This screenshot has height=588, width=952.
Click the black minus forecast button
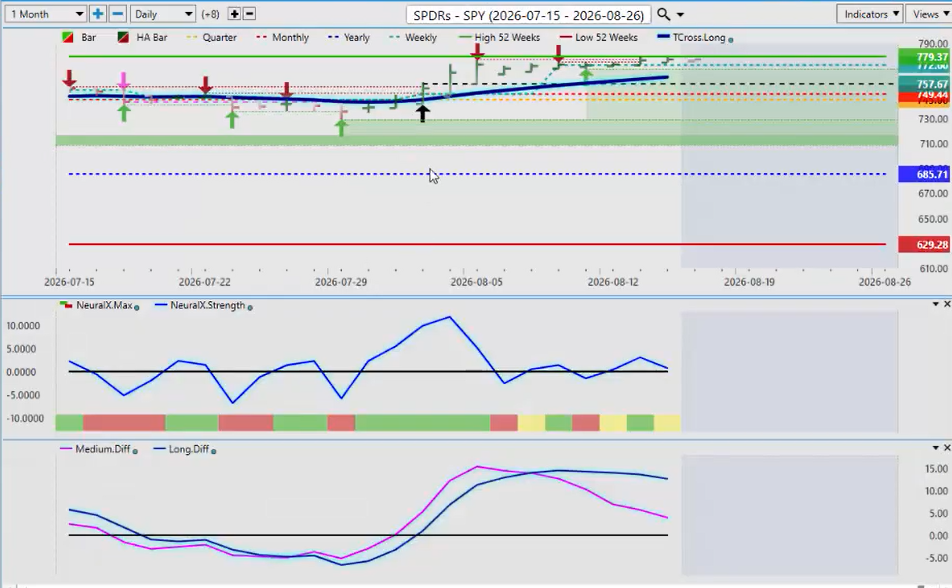[250, 14]
